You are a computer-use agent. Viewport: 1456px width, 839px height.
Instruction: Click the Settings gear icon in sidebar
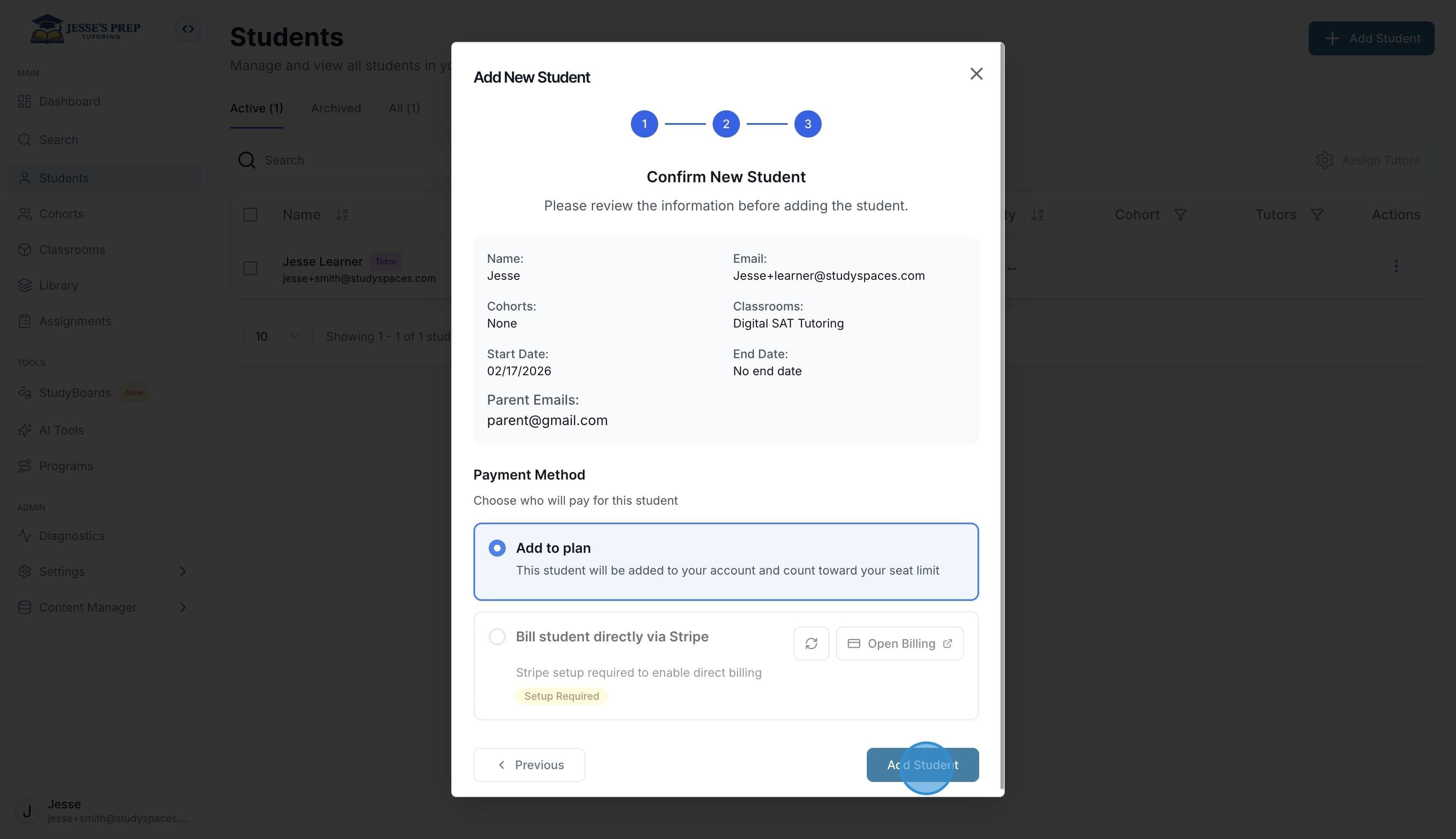point(24,572)
